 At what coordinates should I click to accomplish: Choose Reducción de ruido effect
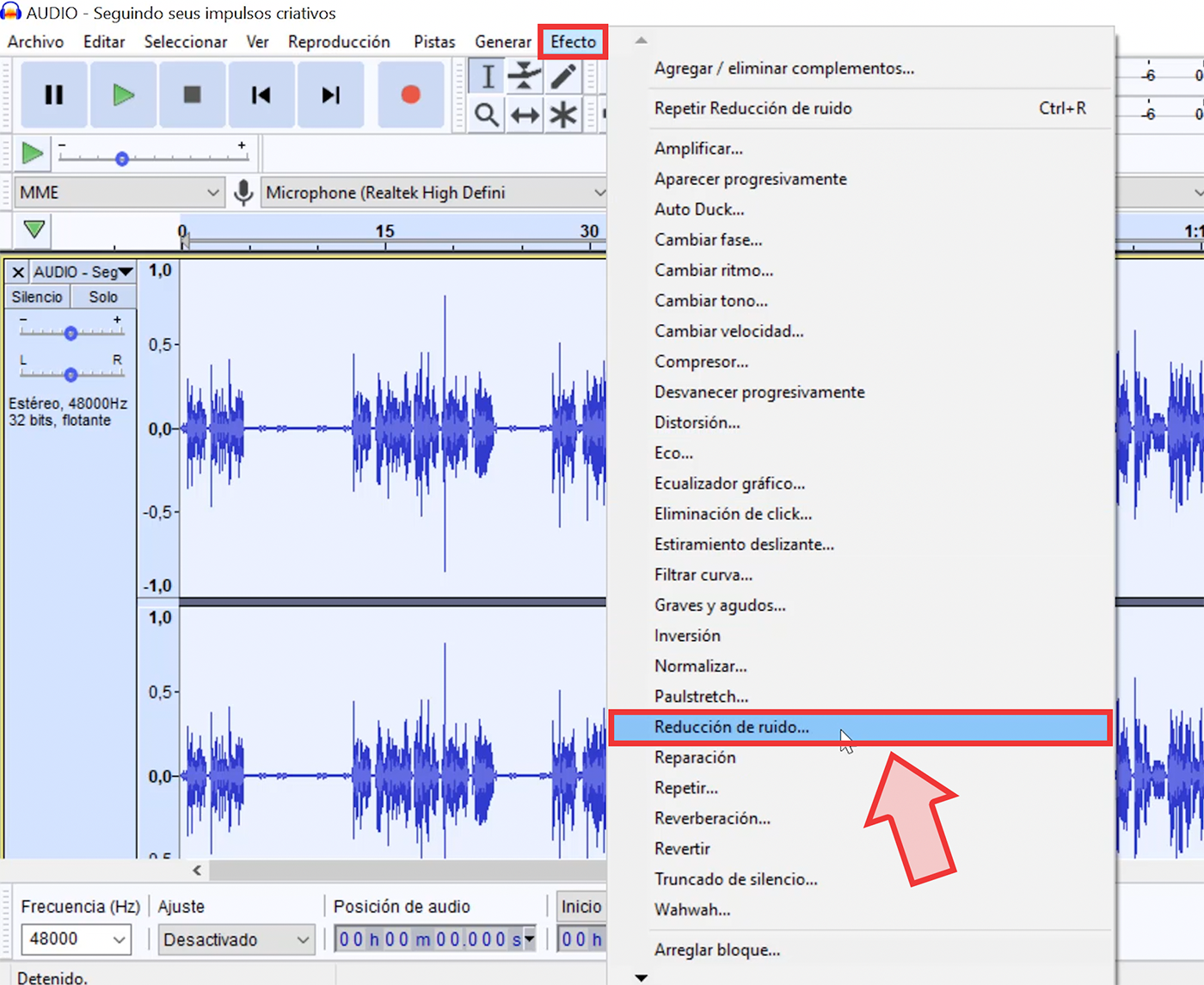pyautogui.click(x=860, y=727)
